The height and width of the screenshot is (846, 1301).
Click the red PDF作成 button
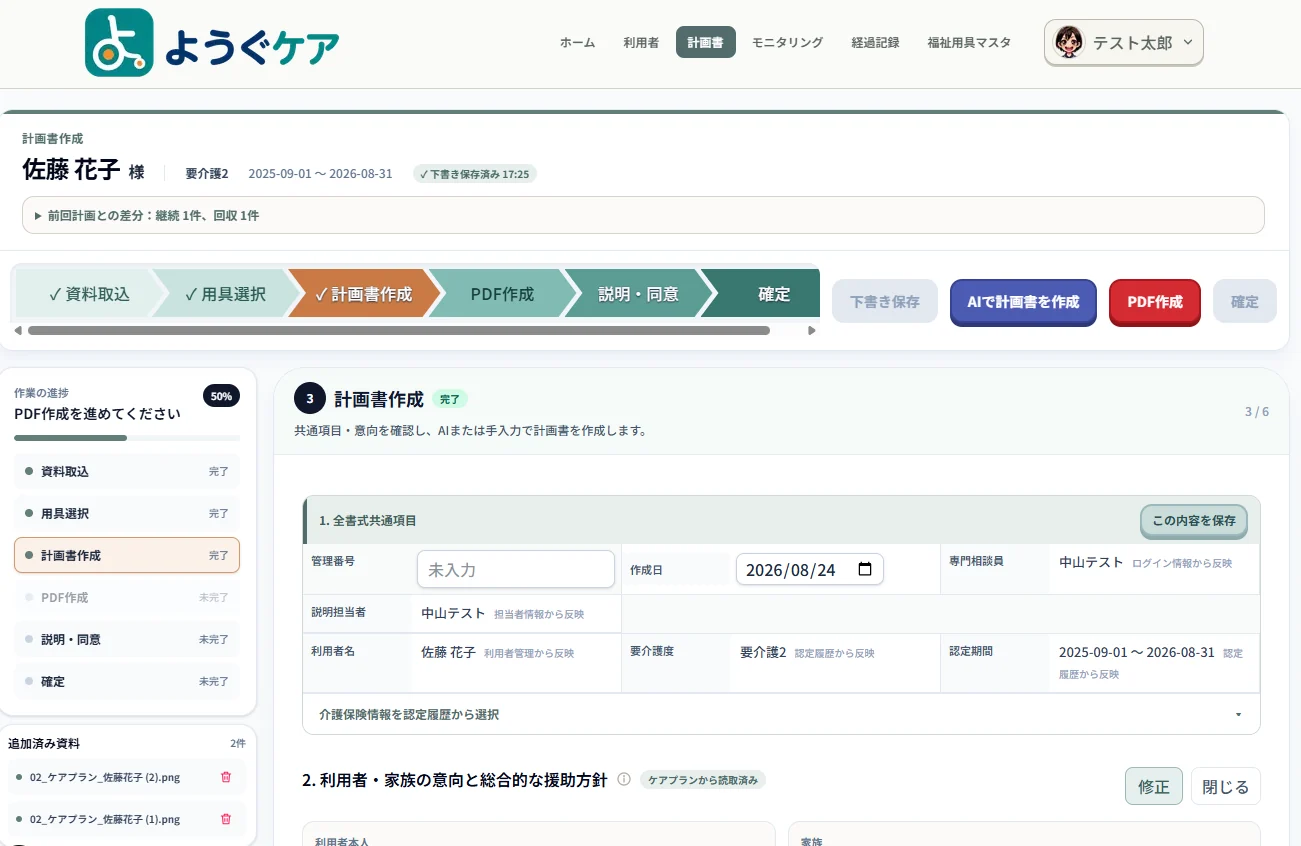click(1155, 302)
